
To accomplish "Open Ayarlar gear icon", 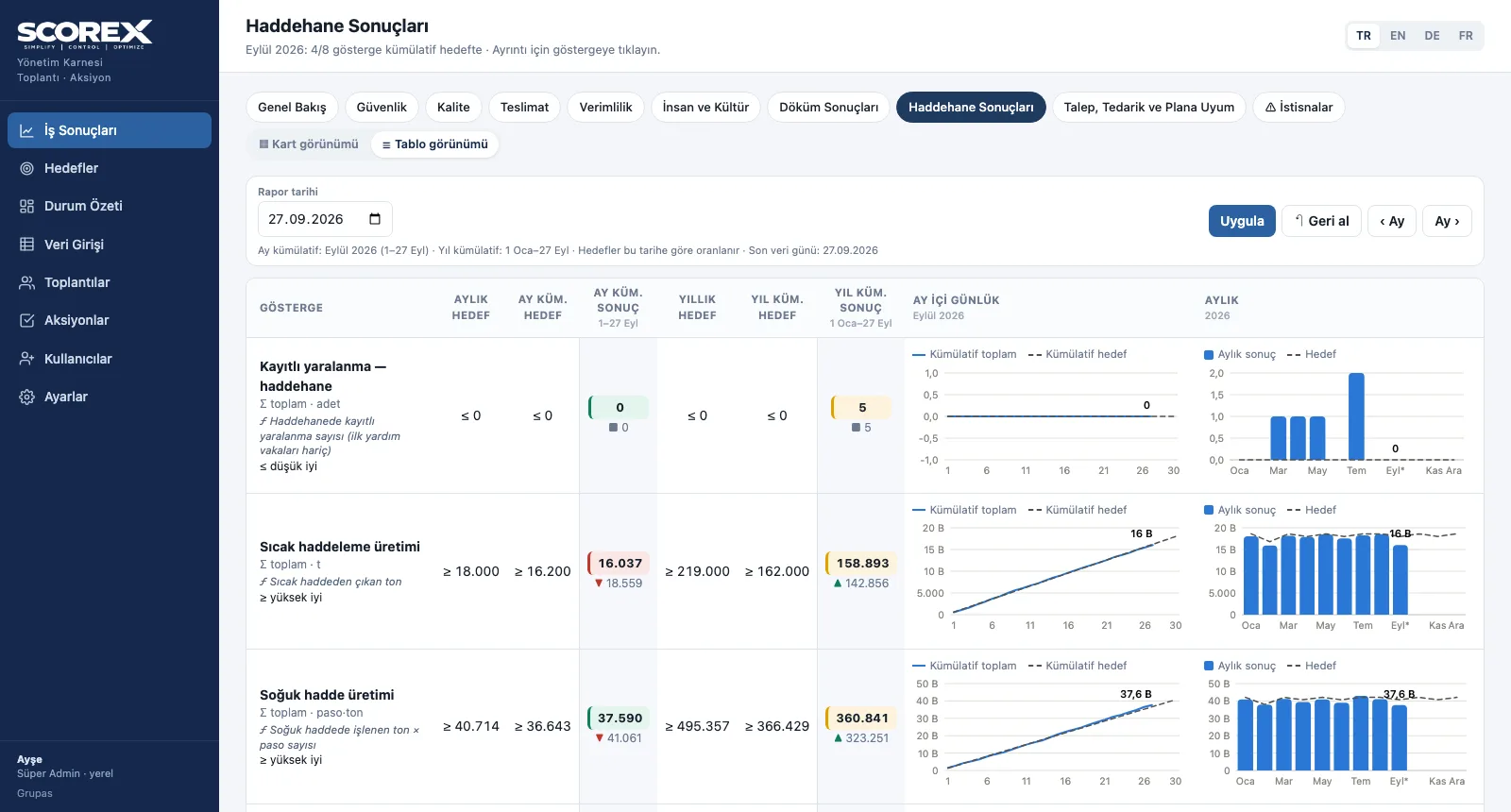I will pos(27,397).
